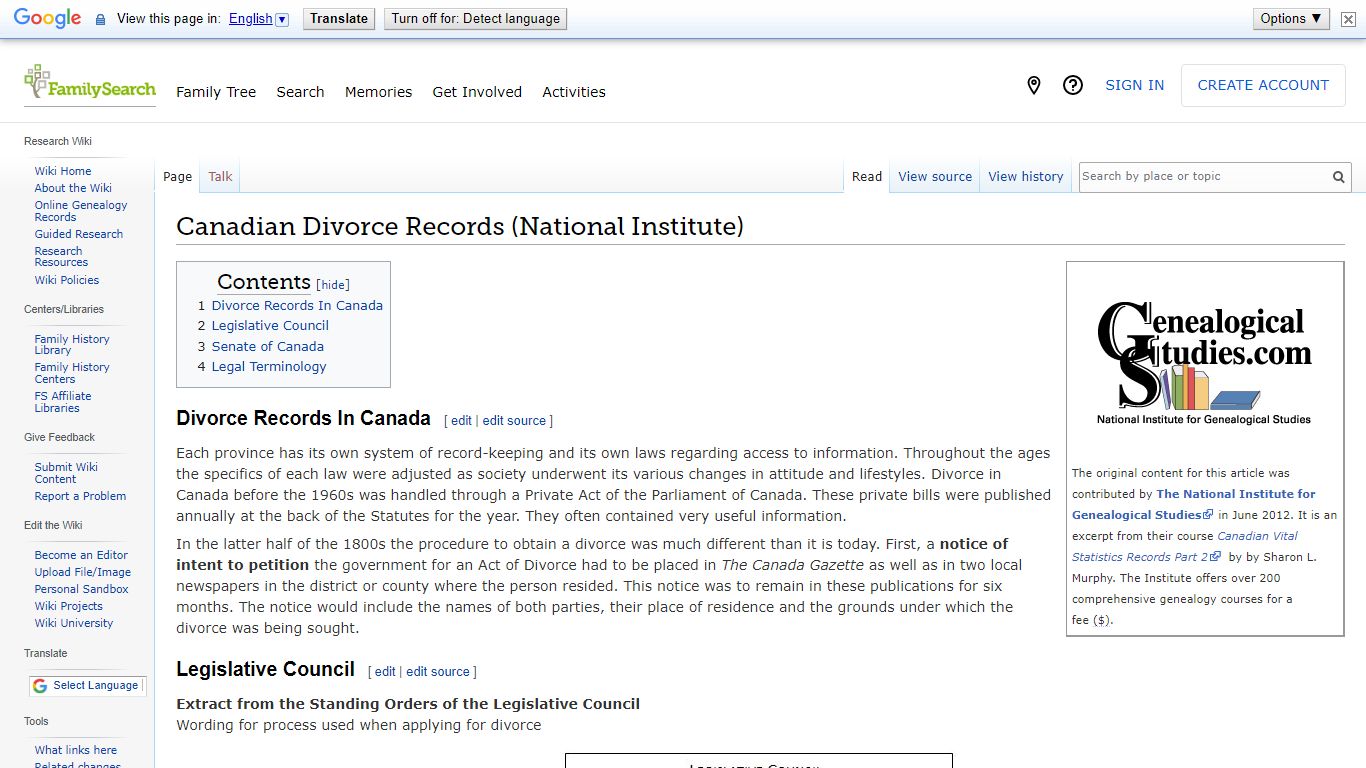The image size is (1366, 768).
Task: Click edit beside Legislative Council heading
Action: pyautogui.click(x=385, y=672)
